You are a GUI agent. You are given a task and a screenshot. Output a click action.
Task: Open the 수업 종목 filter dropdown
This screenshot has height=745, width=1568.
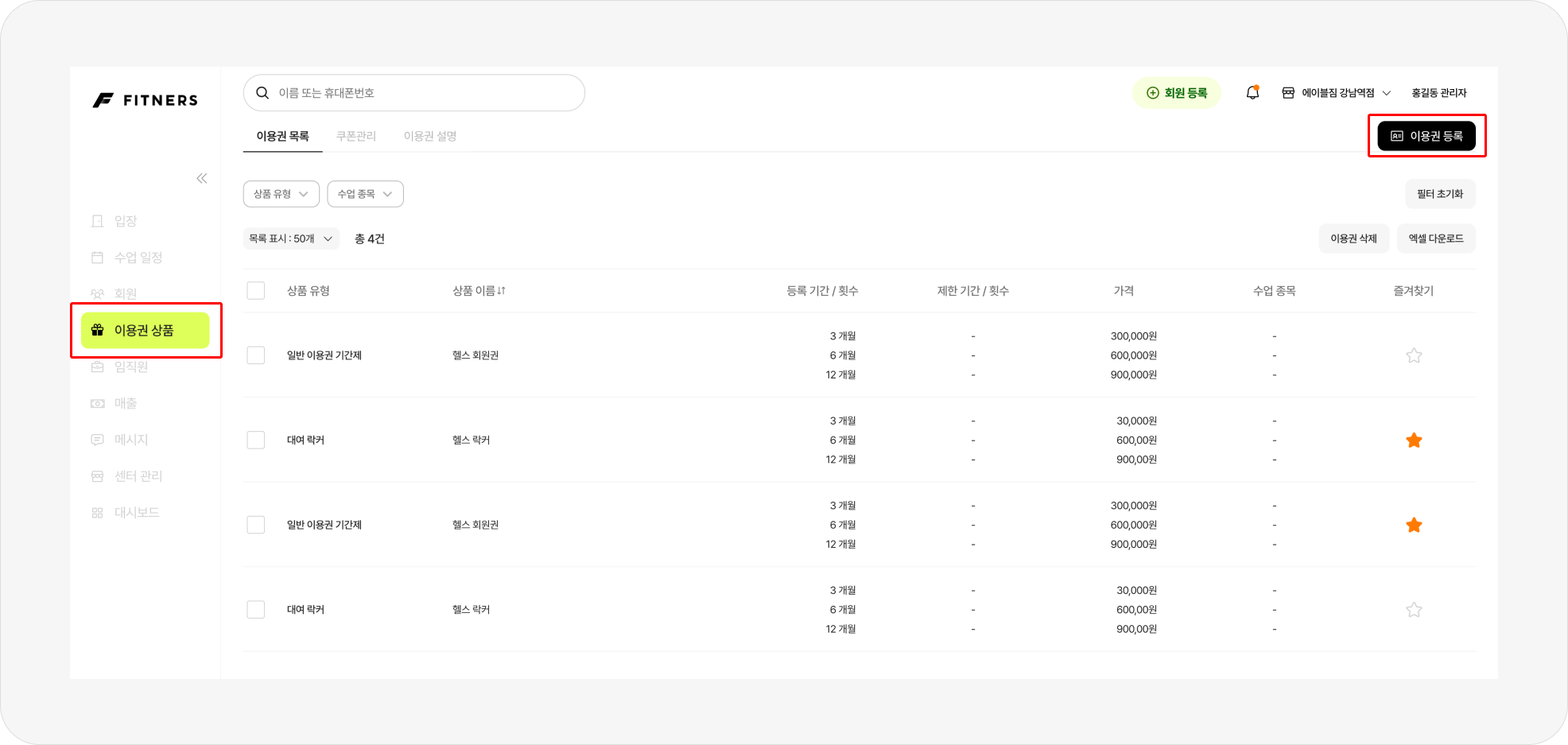point(366,194)
